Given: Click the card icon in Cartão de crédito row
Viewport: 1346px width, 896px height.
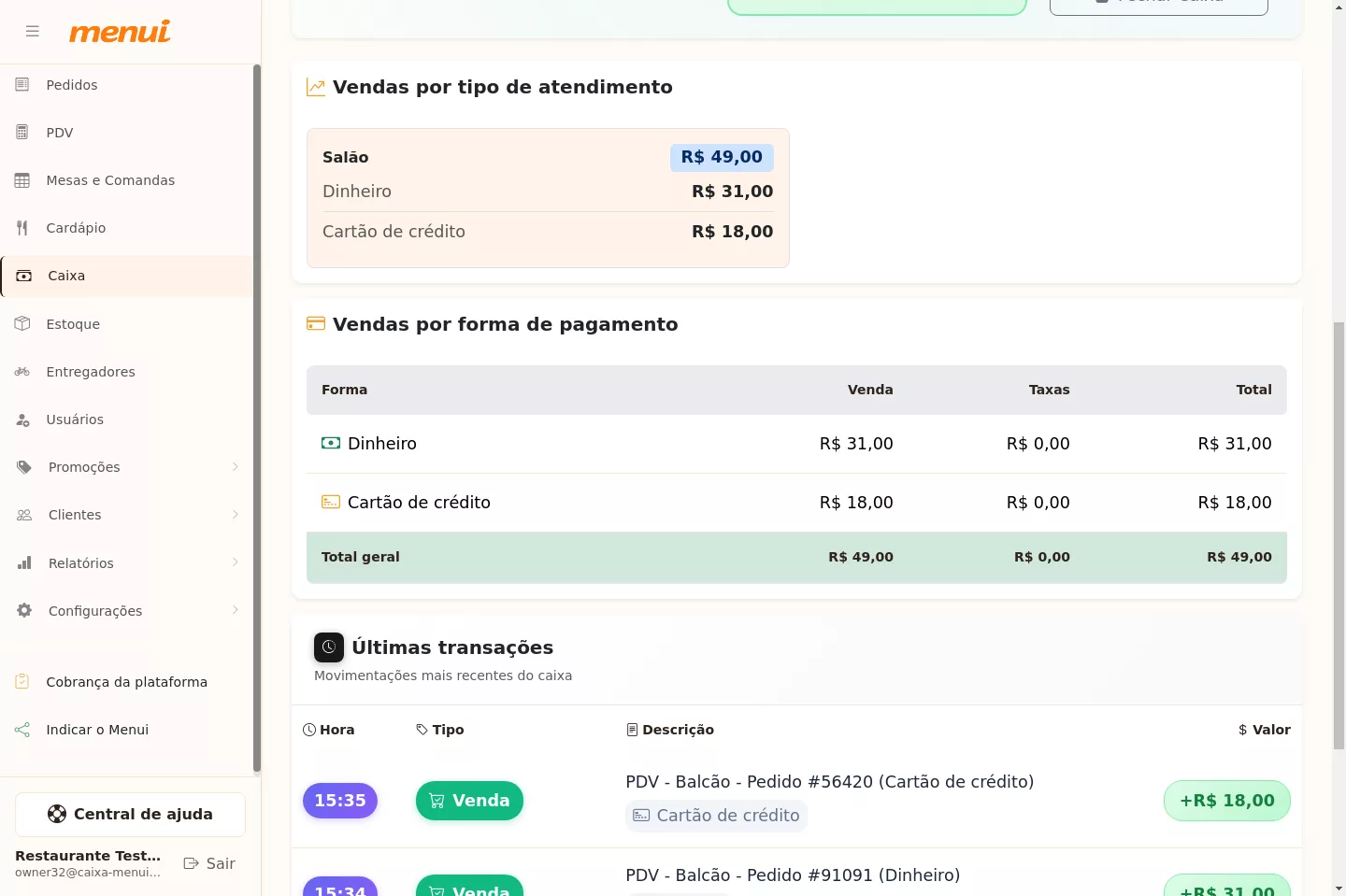Looking at the screenshot, I should click(x=331, y=502).
